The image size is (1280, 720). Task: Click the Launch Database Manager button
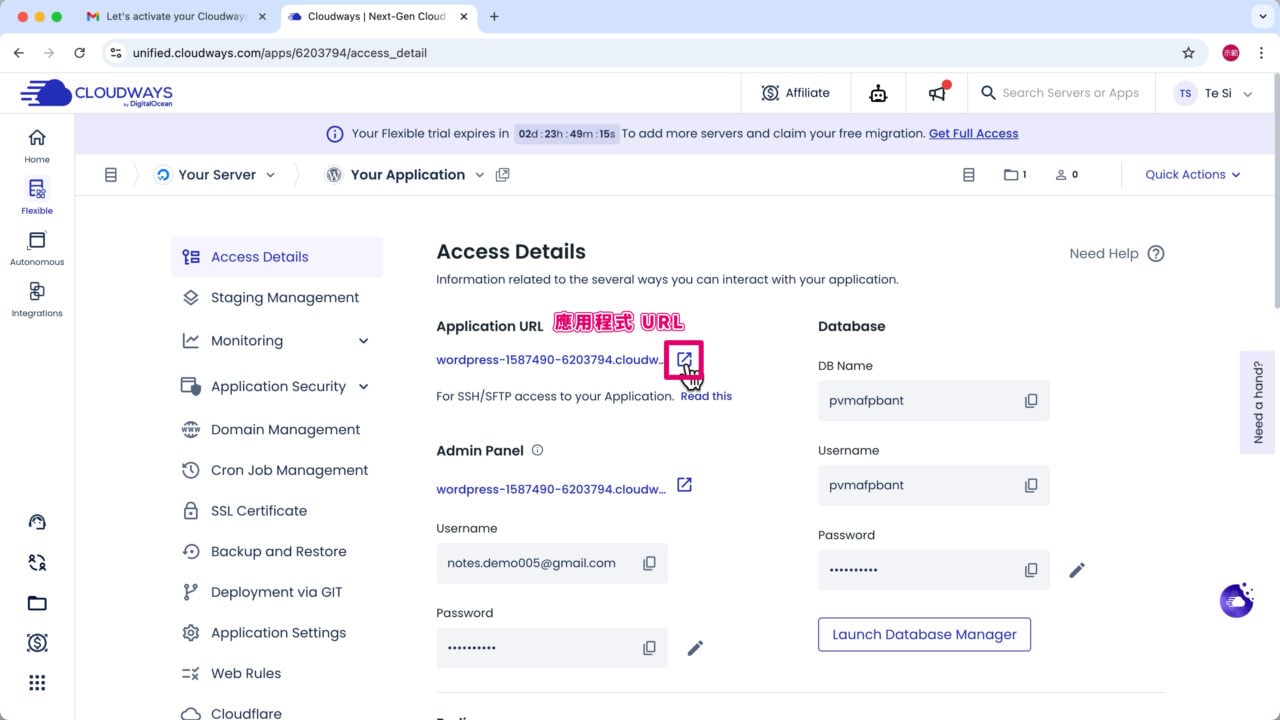click(923, 634)
